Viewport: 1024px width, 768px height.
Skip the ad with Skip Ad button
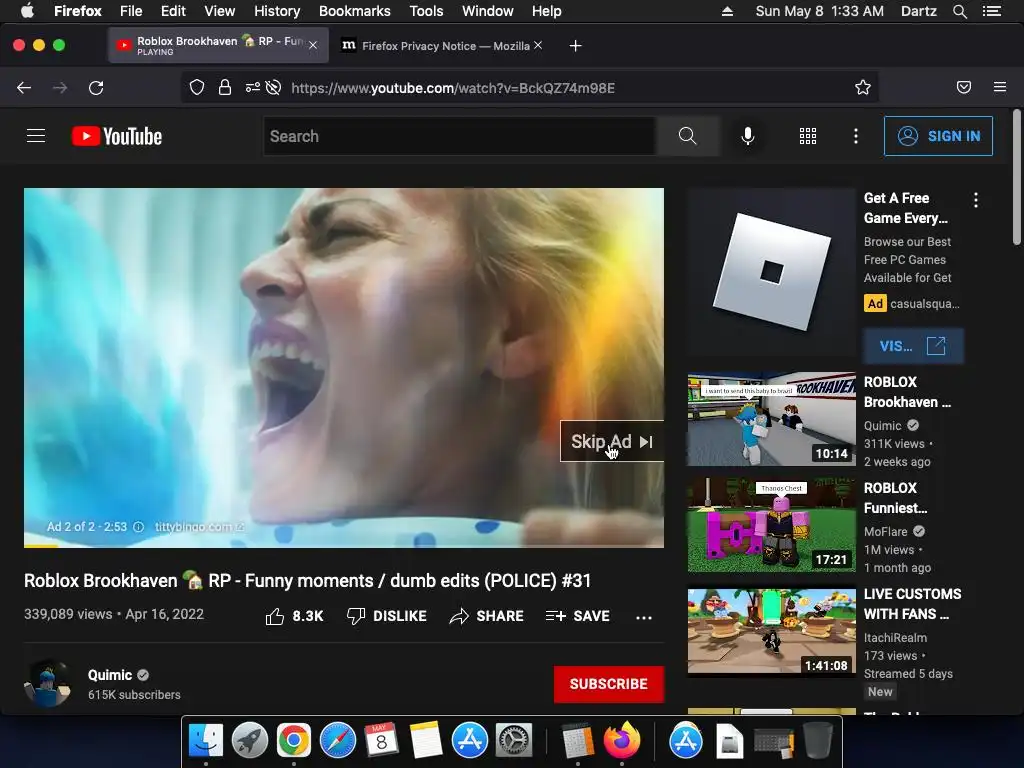point(612,441)
